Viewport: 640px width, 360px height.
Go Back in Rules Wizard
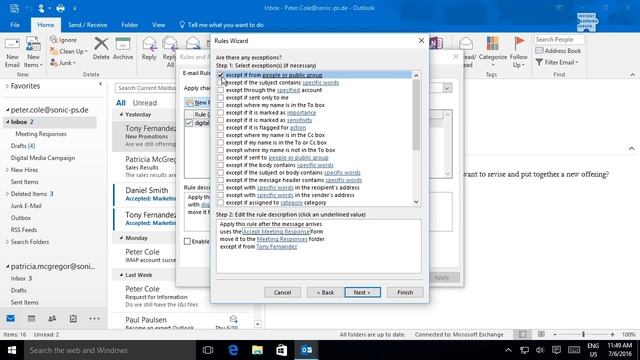(x=326, y=292)
